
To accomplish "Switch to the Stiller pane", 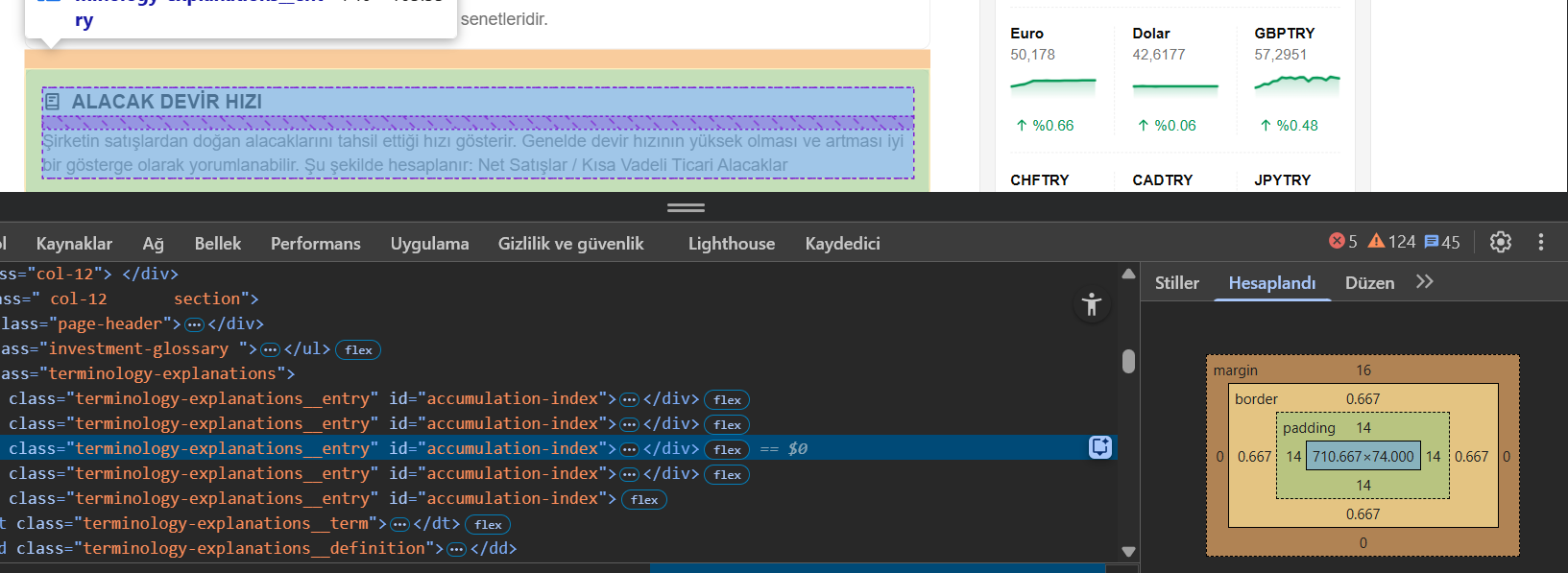I will tap(1177, 282).
